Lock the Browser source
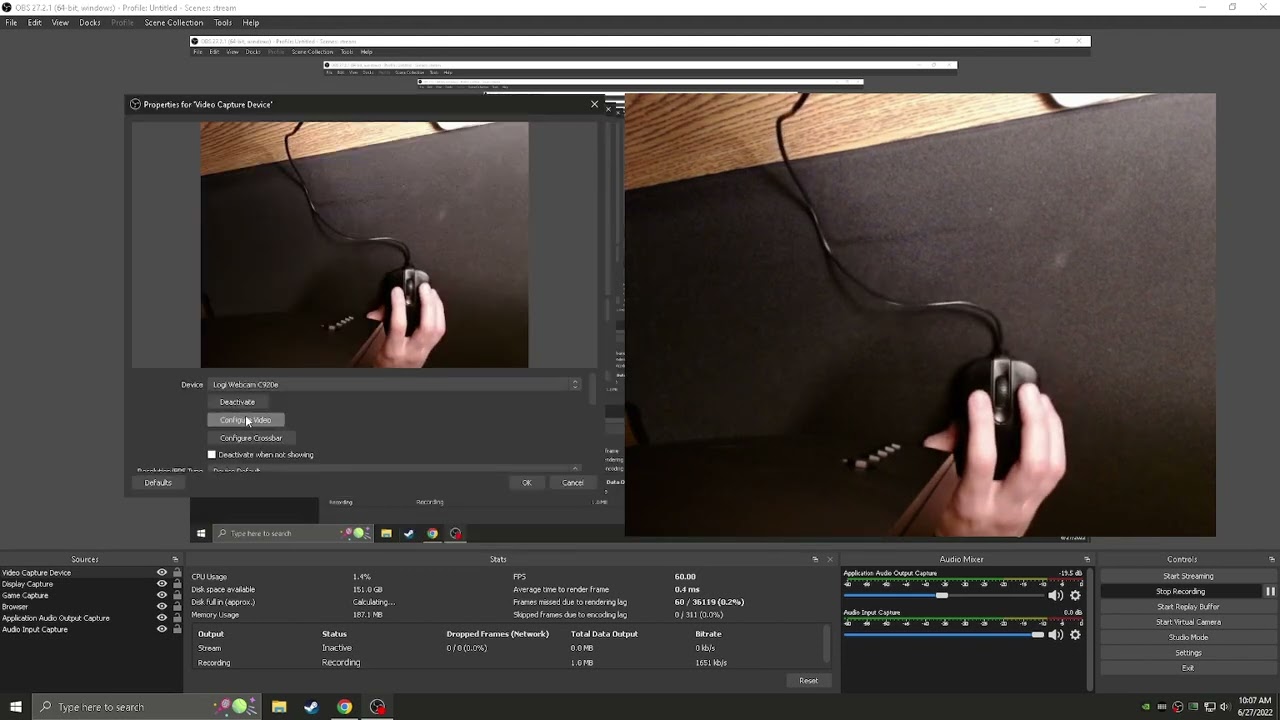Viewport: 1280px width, 720px height. coord(177,607)
